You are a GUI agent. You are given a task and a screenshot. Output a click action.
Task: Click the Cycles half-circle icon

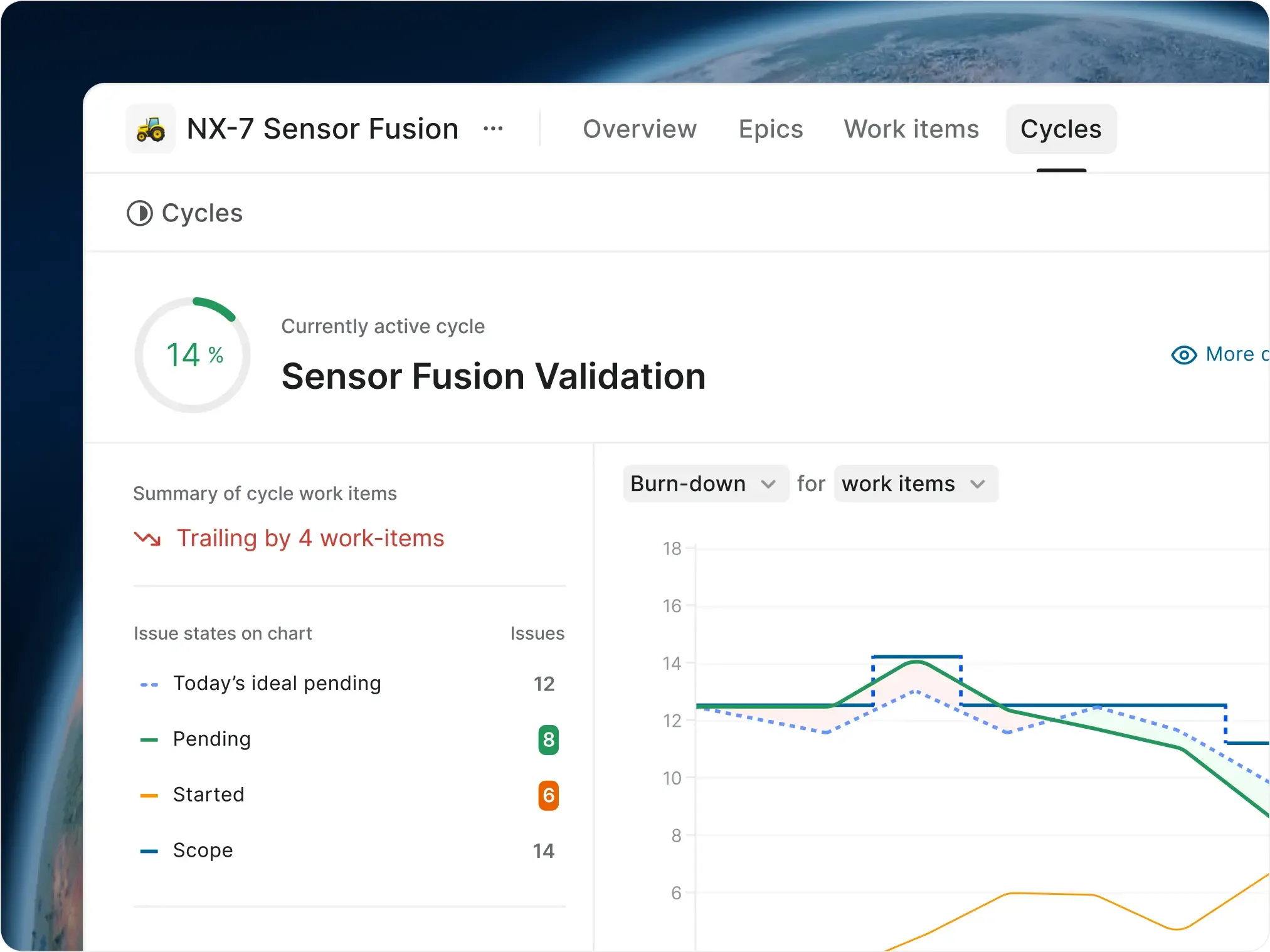(x=140, y=213)
